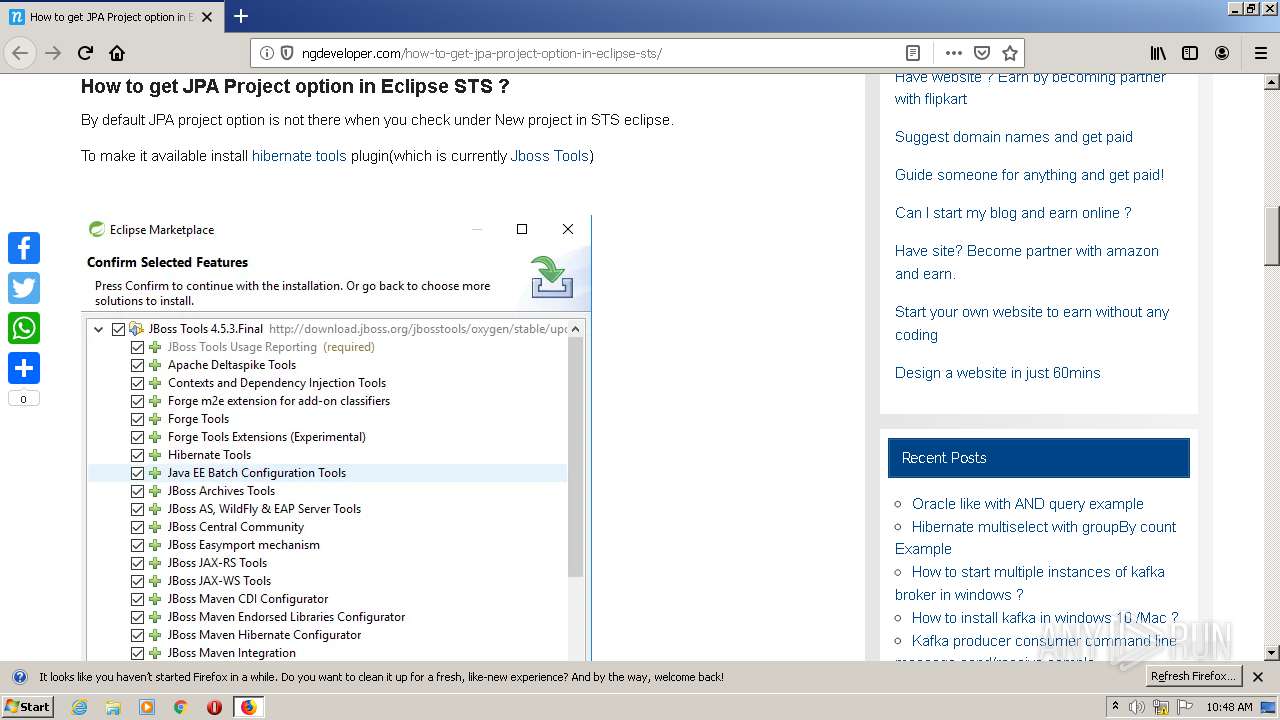1280x720 pixels.
Task: Toggle reader view icon in address bar
Action: tap(912, 53)
